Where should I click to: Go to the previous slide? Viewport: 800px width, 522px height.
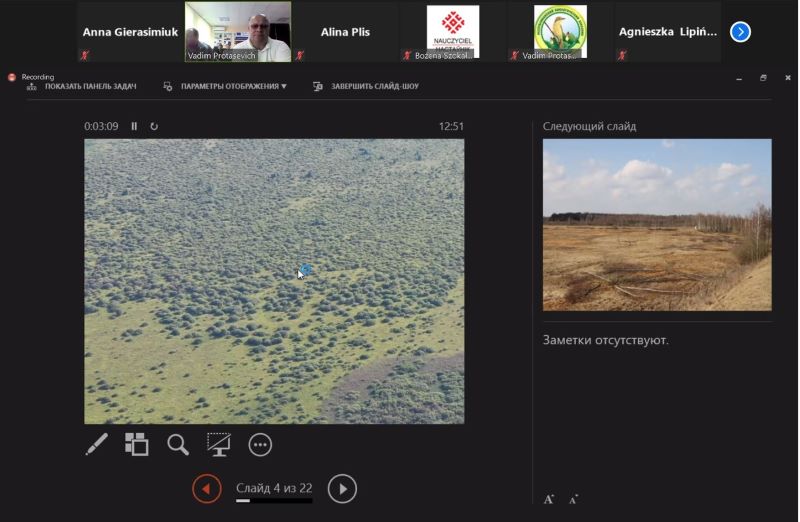click(x=207, y=489)
